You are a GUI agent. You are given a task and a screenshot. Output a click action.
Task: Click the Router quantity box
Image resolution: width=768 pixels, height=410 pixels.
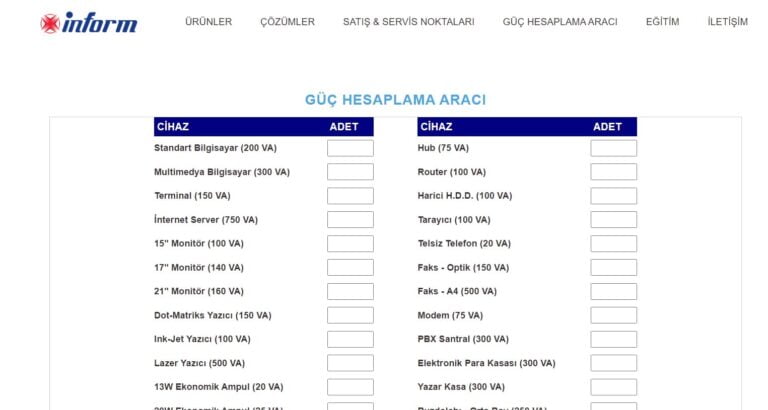click(613, 172)
